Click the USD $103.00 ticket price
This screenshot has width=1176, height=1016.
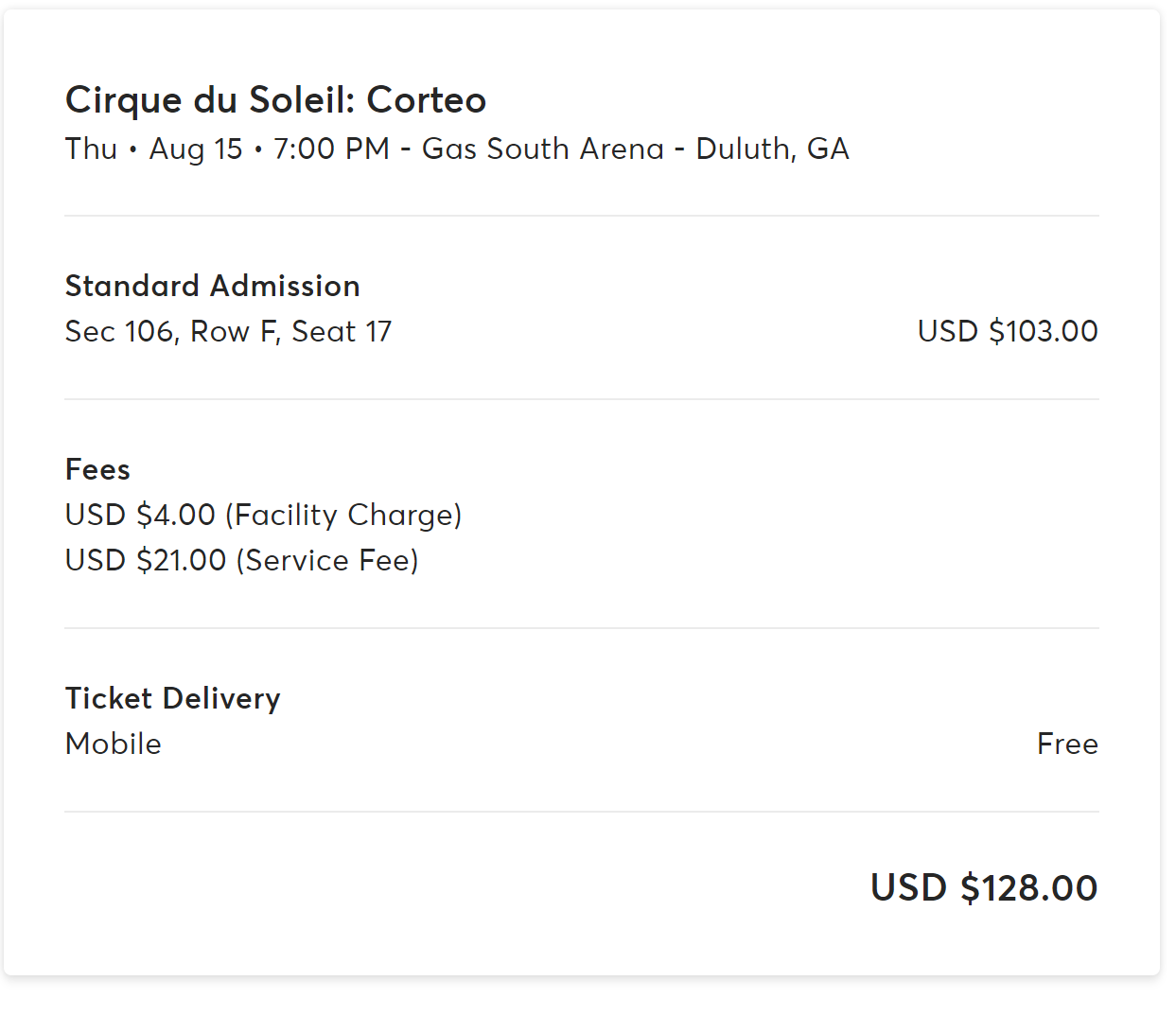click(1008, 331)
